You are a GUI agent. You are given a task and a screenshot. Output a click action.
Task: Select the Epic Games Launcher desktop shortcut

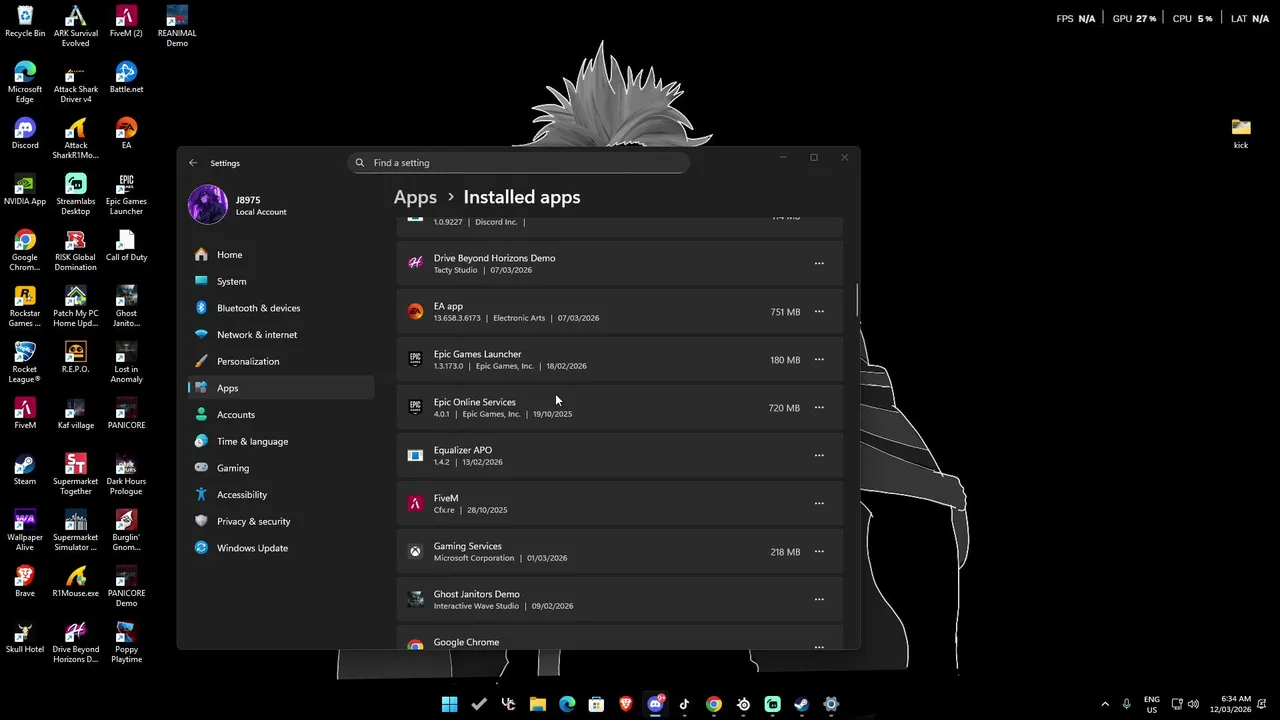[126, 194]
